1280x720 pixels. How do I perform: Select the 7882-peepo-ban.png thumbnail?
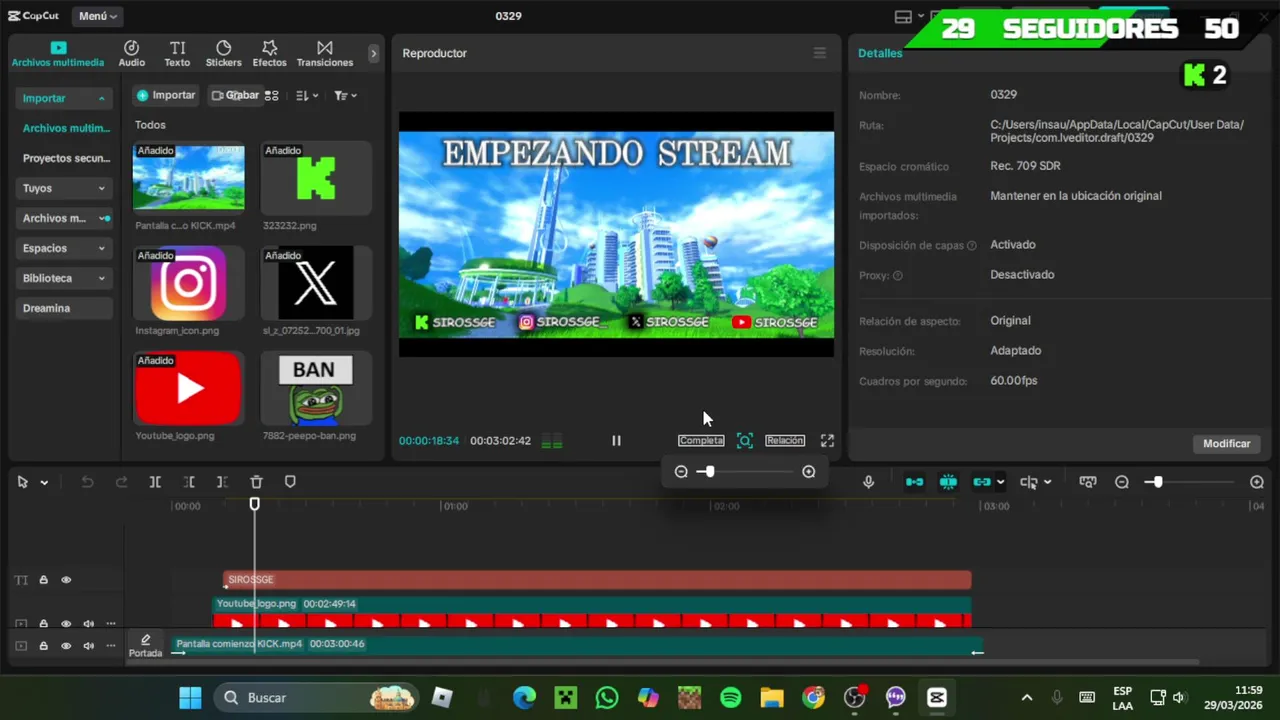tap(316, 388)
